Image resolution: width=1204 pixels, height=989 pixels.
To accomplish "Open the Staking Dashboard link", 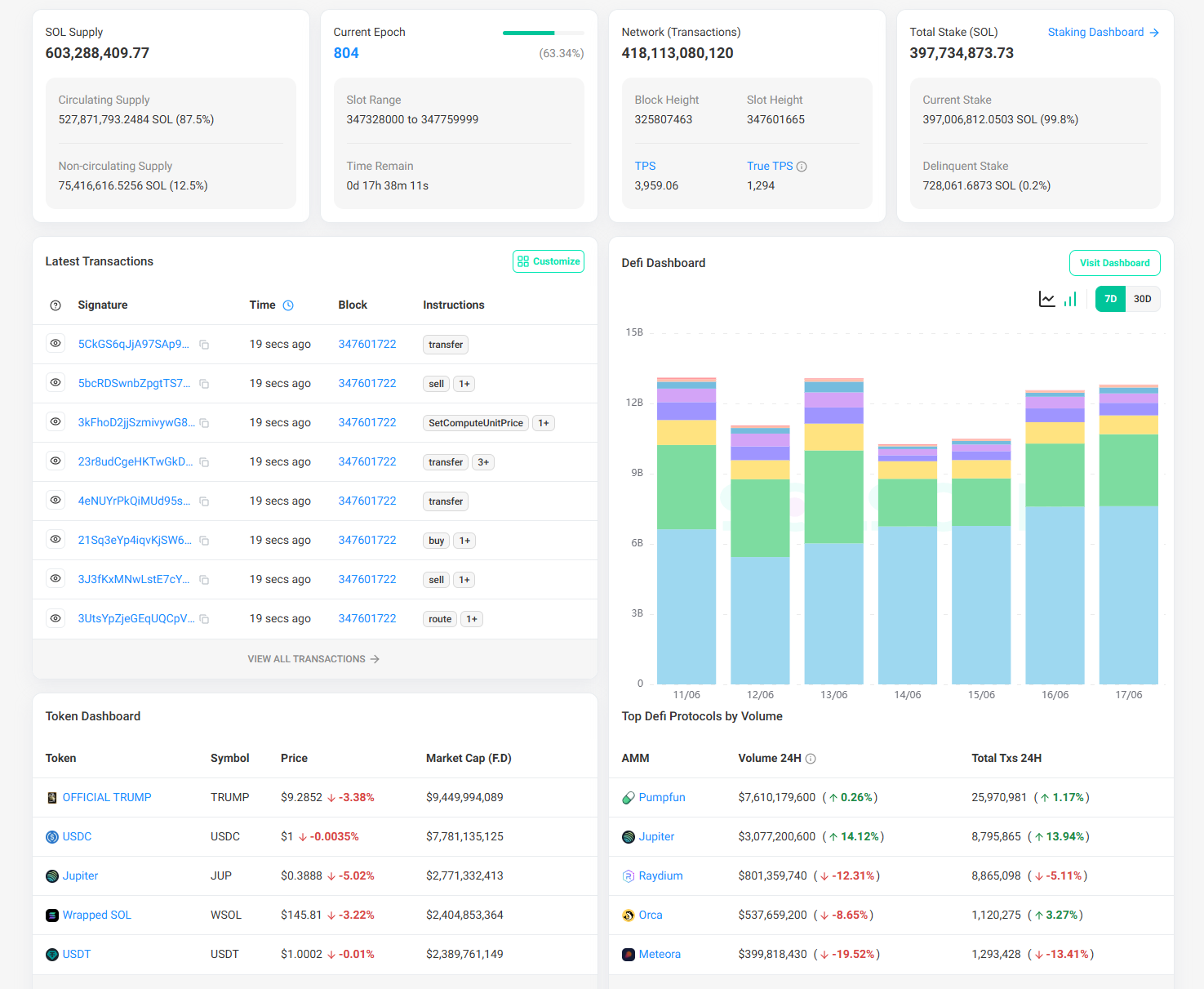I will (1104, 32).
